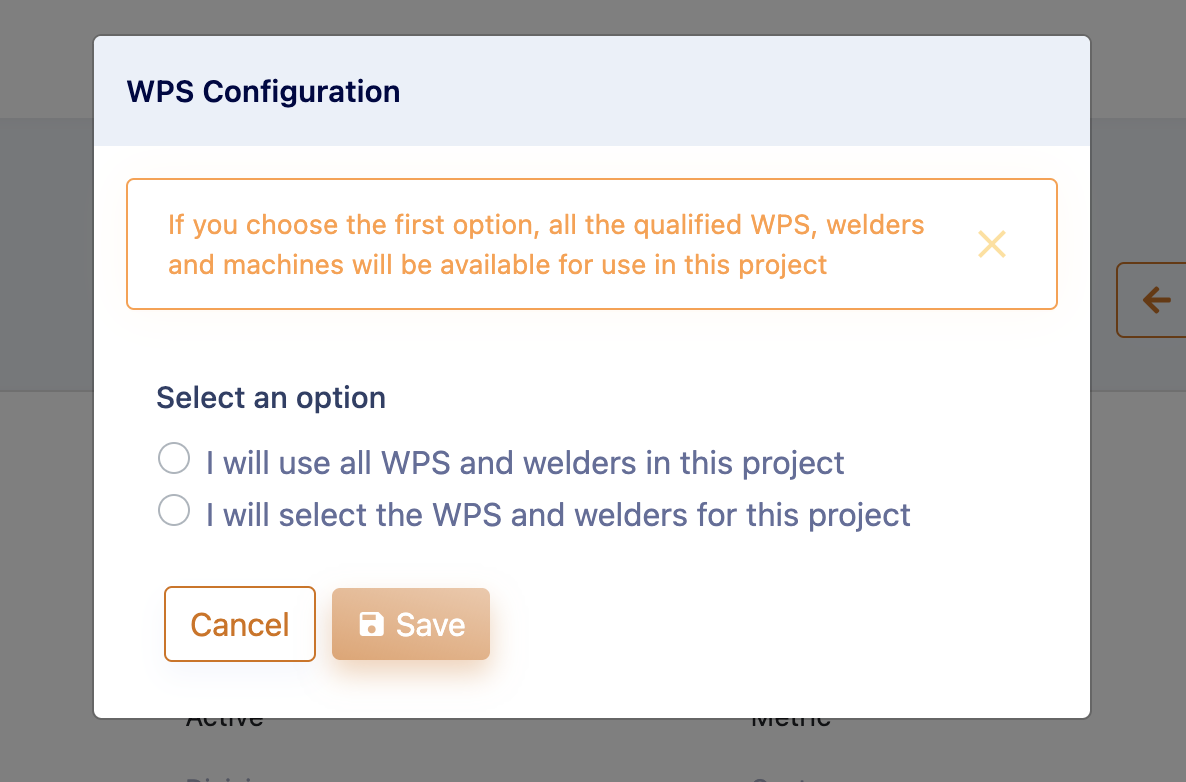Screen dimensions: 1186x782
Task: Click the word 'Save' on the orange button
Action: pos(430,625)
